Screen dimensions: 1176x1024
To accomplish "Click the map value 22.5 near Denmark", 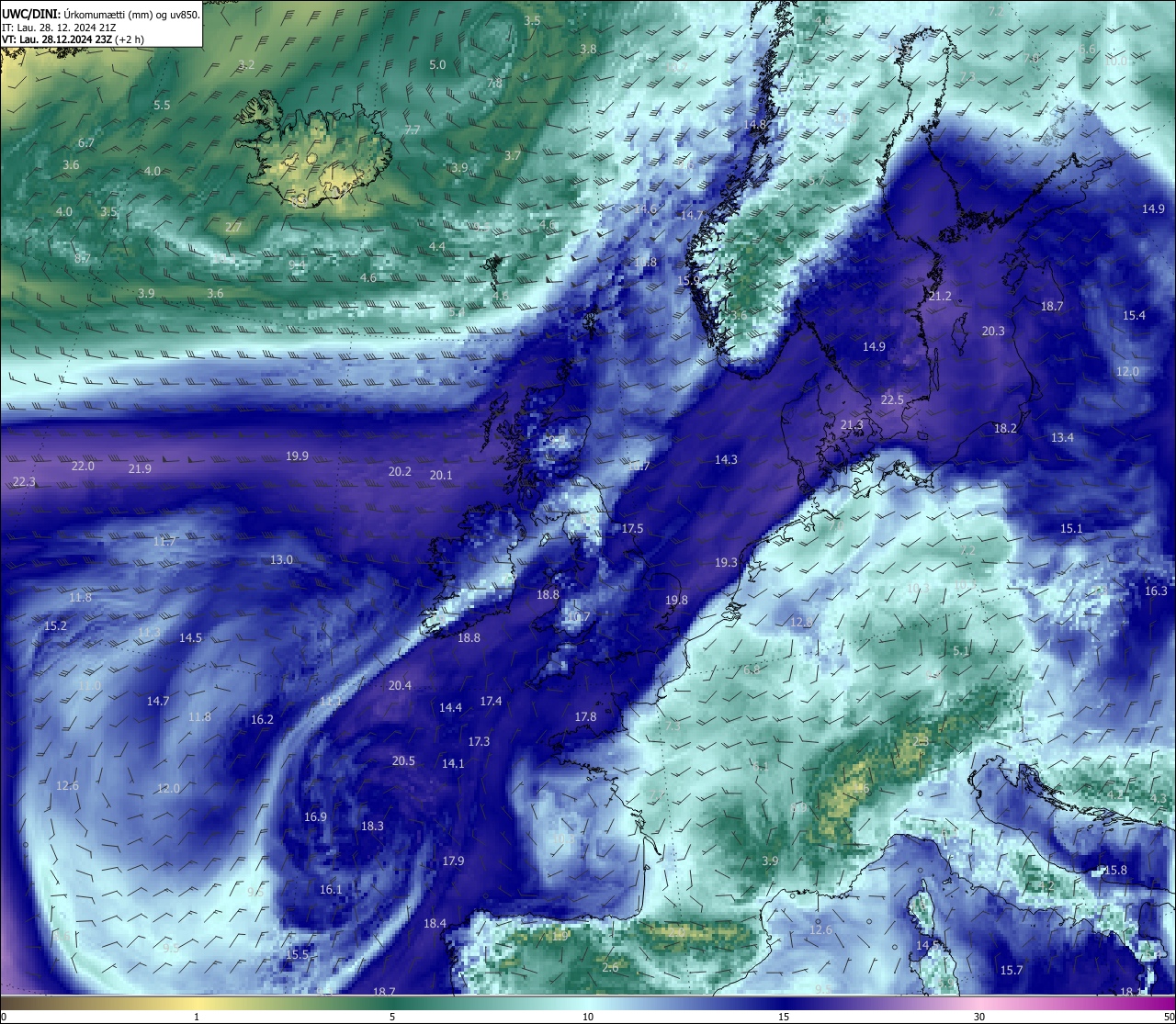I will [x=892, y=400].
